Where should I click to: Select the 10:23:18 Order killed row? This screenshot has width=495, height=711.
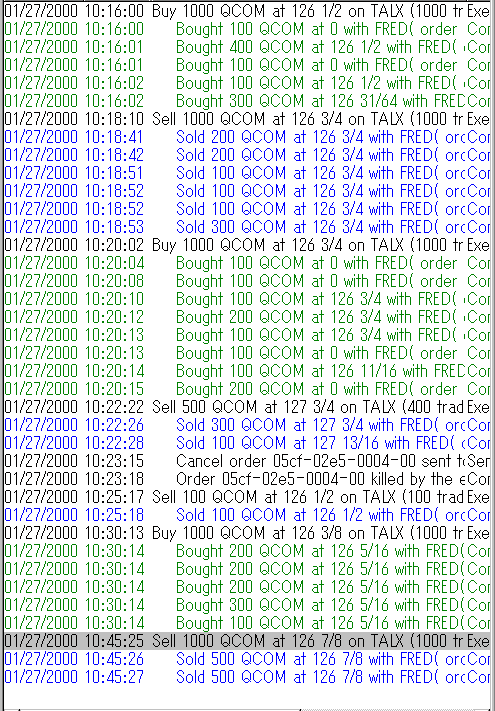click(x=247, y=479)
